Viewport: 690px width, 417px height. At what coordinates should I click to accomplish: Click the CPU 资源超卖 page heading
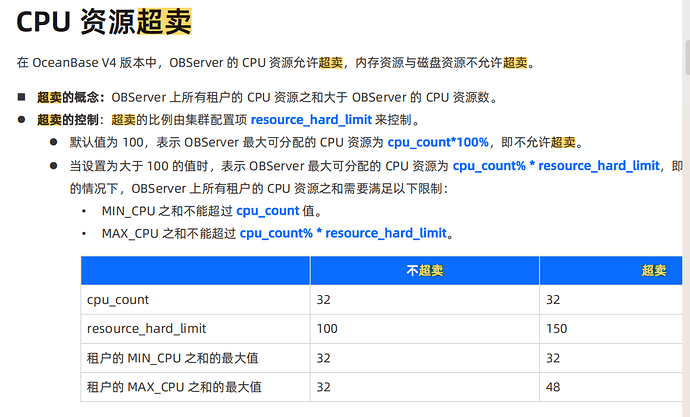coord(104,22)
